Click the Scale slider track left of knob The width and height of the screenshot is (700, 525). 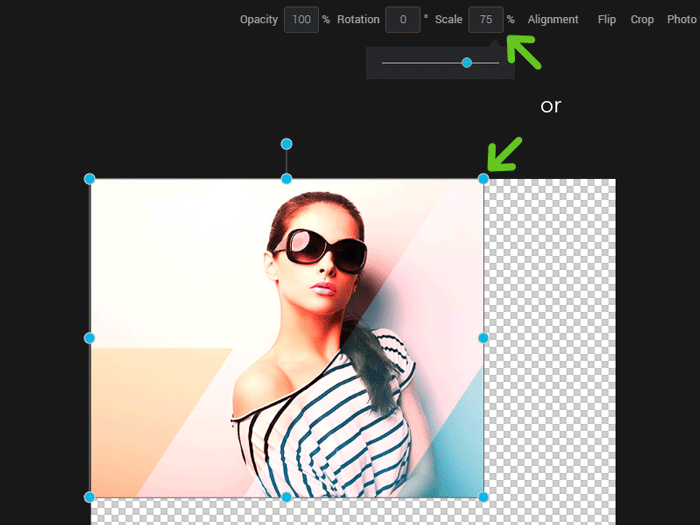(x=420, y=63)
